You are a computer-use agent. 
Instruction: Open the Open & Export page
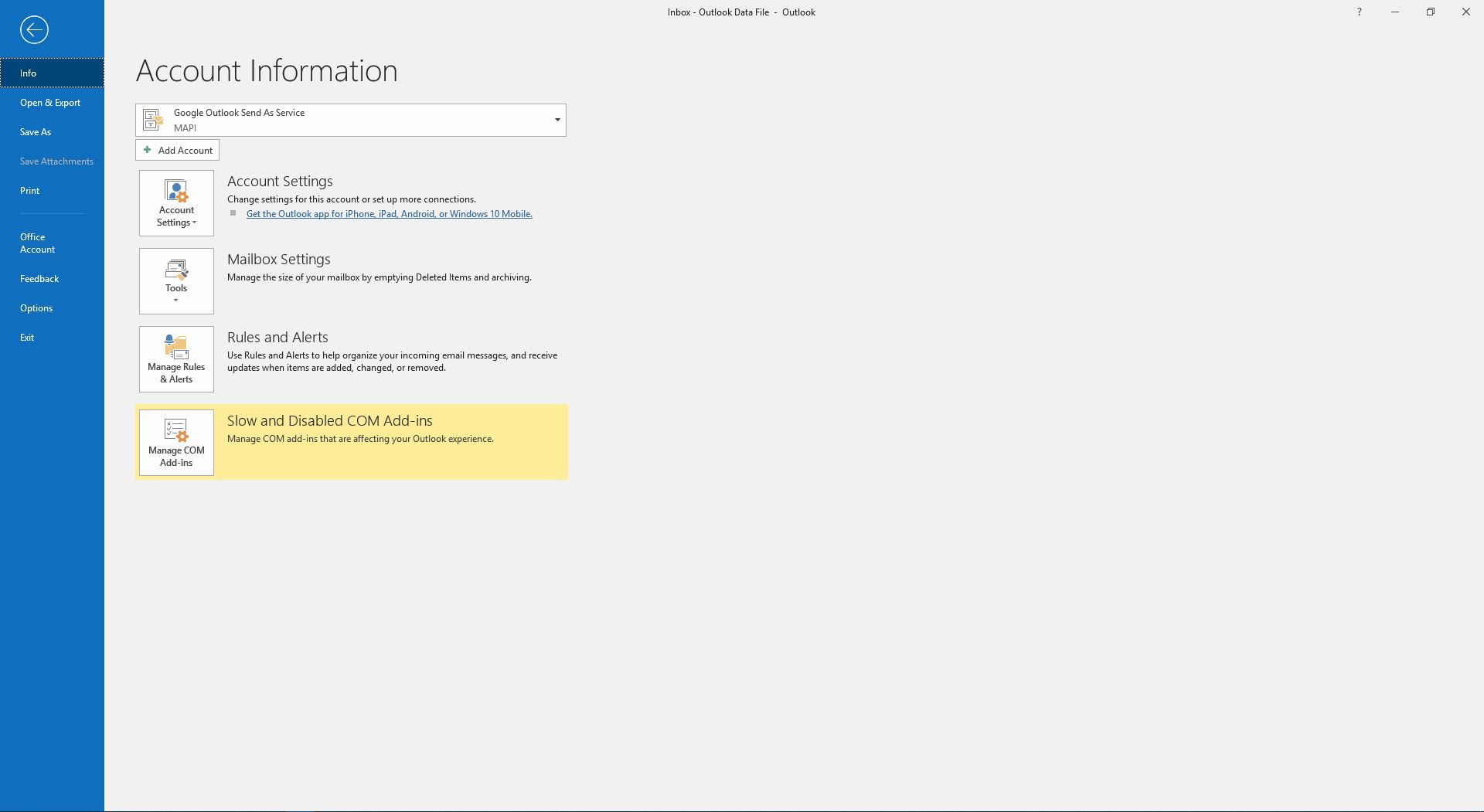click(52, 103)
